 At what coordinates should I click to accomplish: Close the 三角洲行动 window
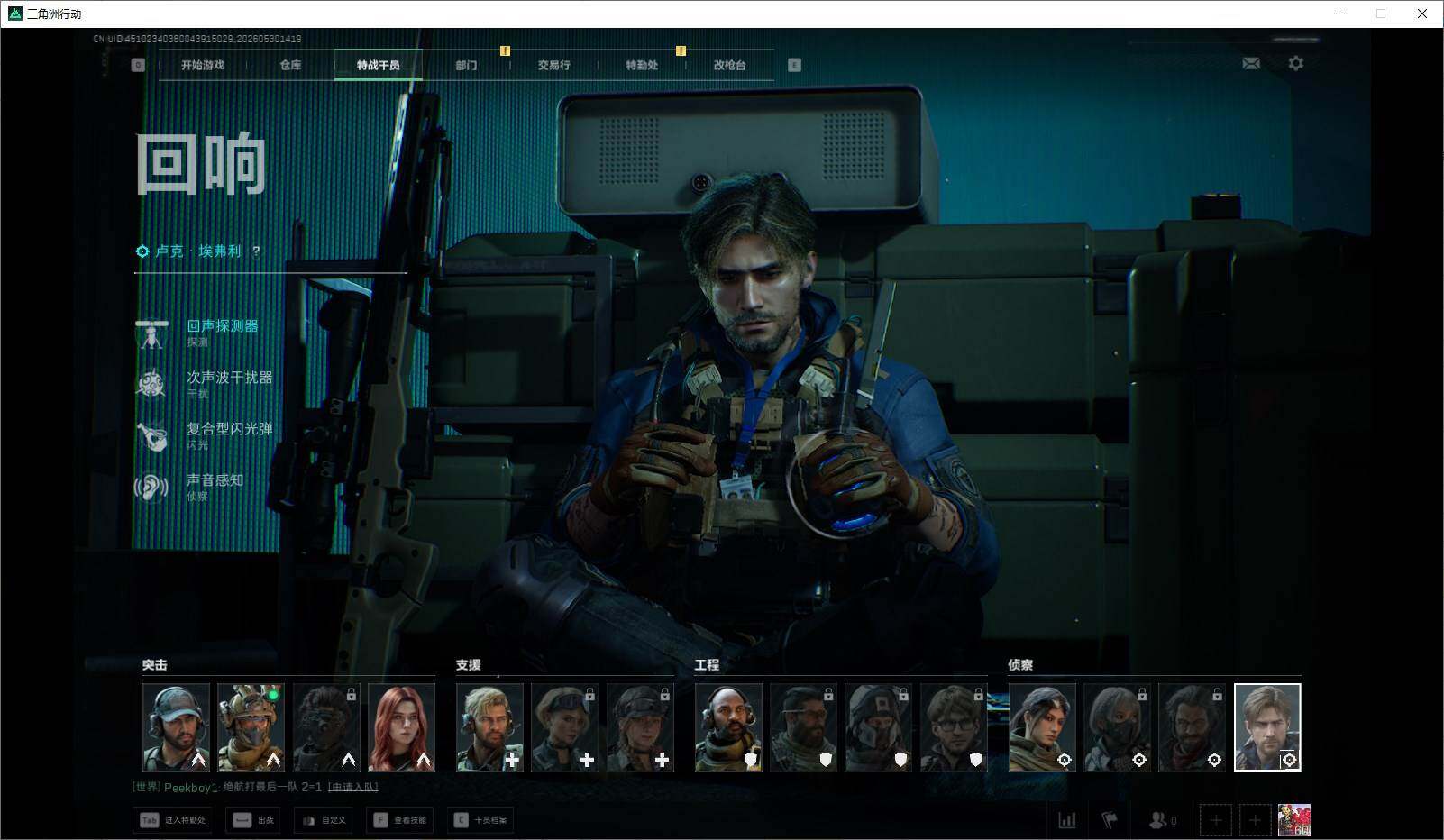tap(1422, 14)
